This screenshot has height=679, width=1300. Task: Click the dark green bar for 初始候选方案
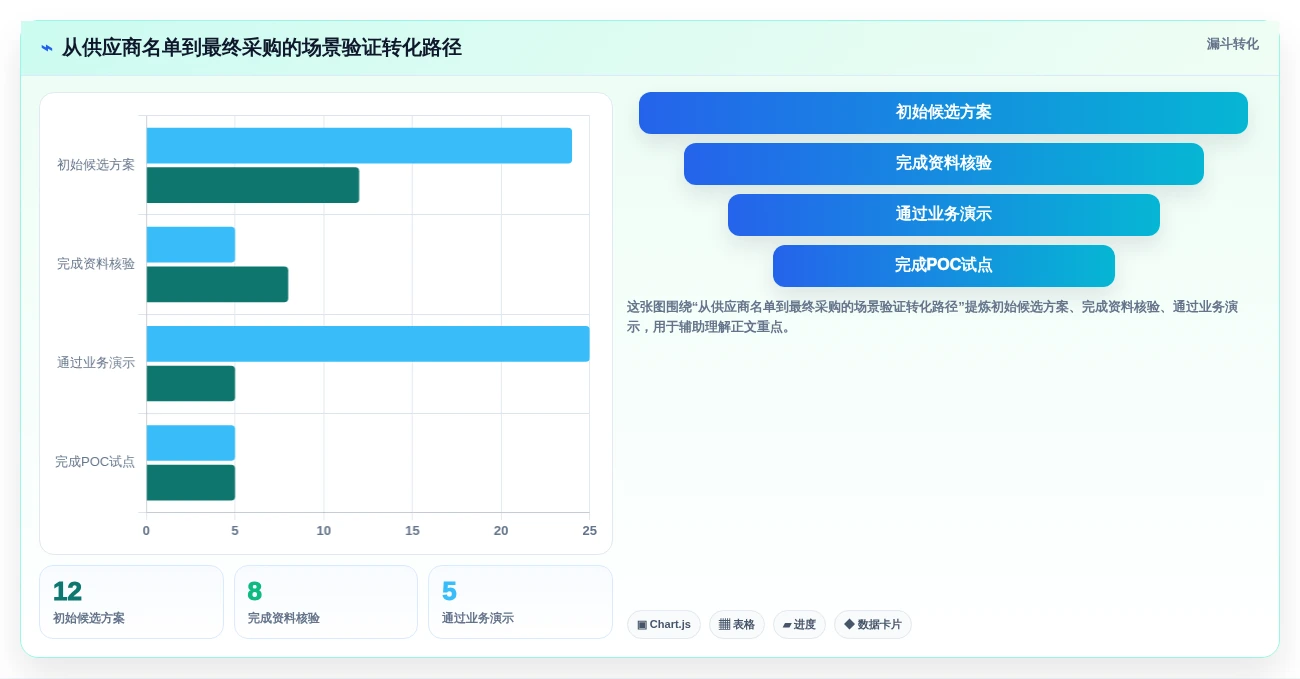click(253, 185)
